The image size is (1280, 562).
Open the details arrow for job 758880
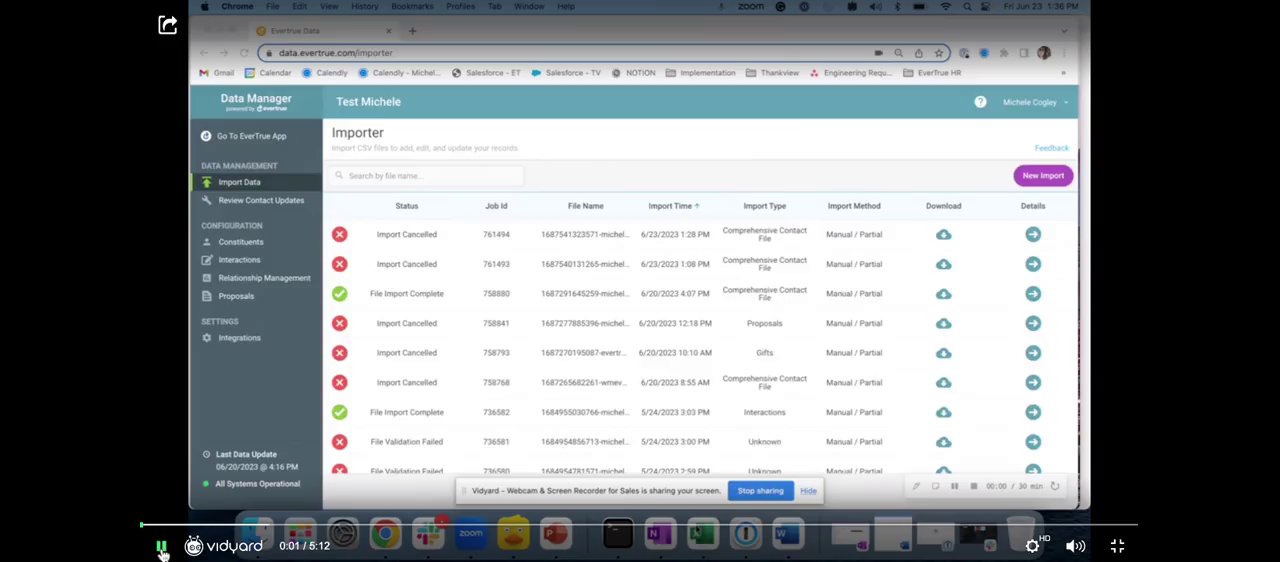click(1033, 294)
